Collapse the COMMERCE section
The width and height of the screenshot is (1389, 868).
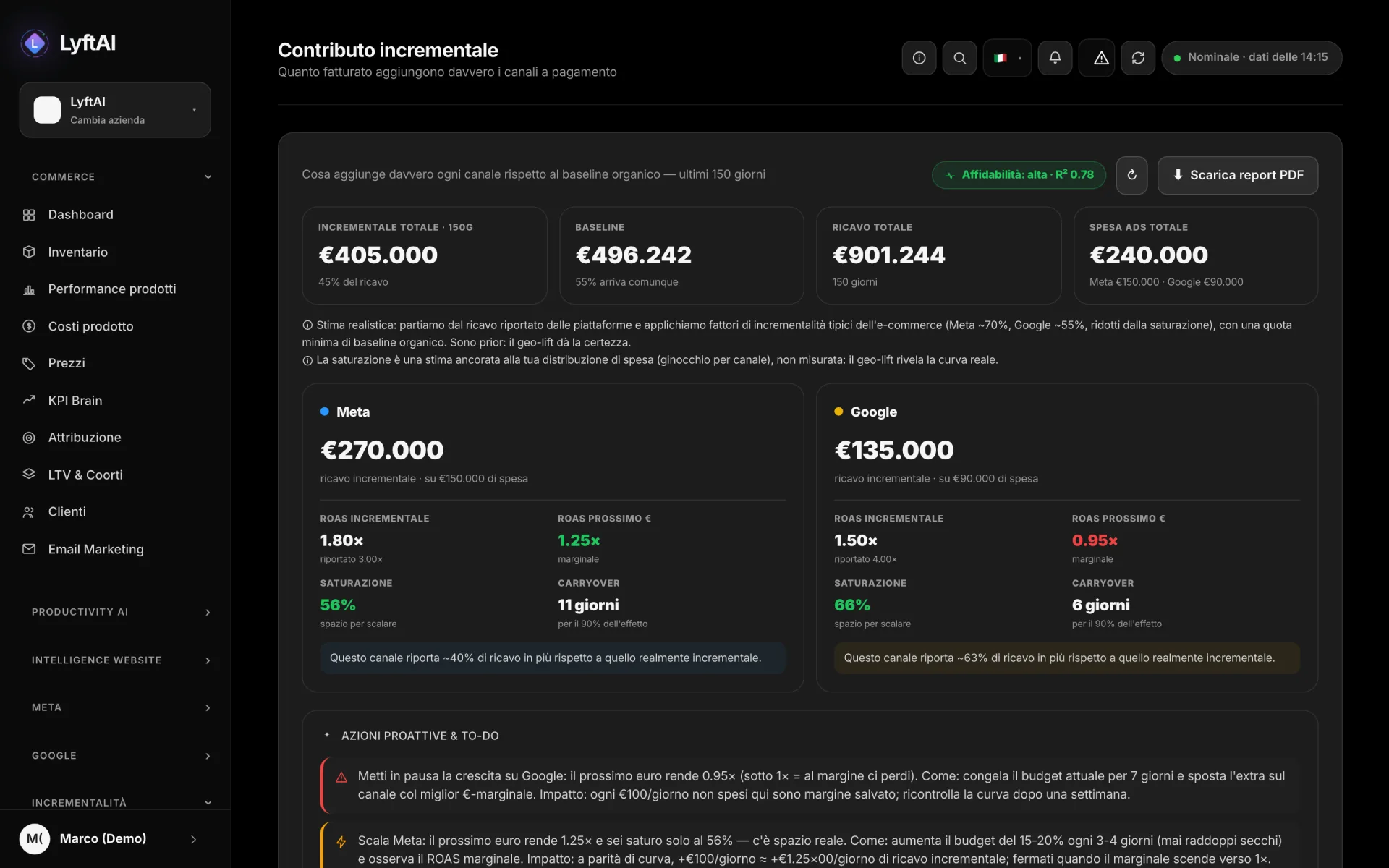click(x=121, y=177)
